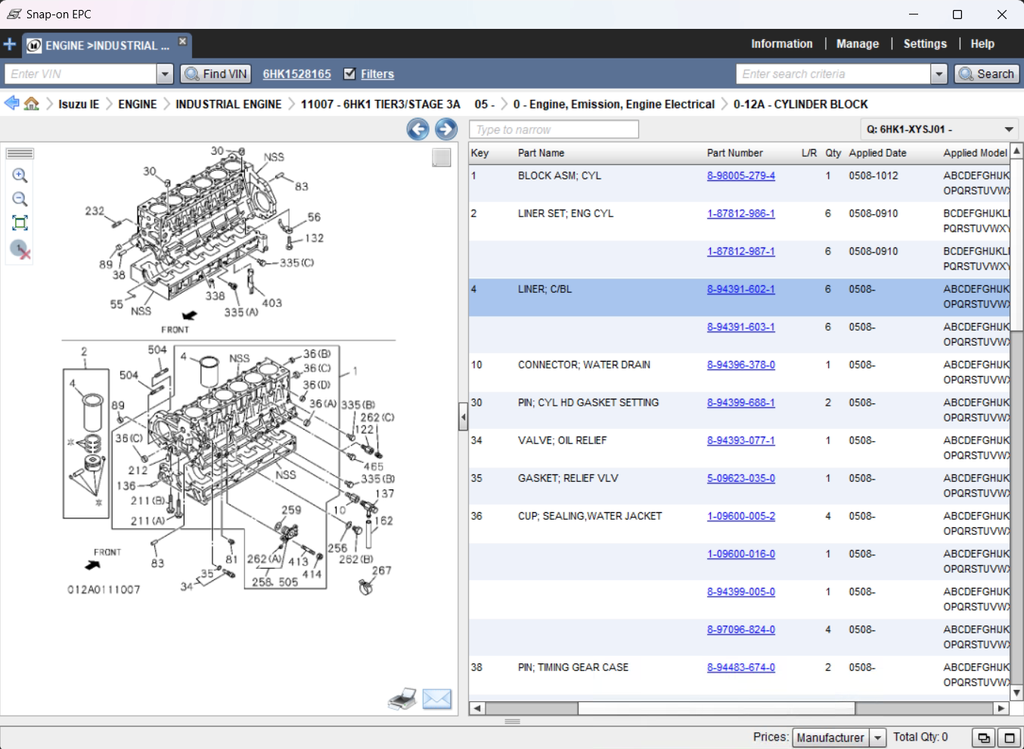This screenshot has height=749, width=1024.
Task: Click the Find VIN button
Action: point(216,74)
